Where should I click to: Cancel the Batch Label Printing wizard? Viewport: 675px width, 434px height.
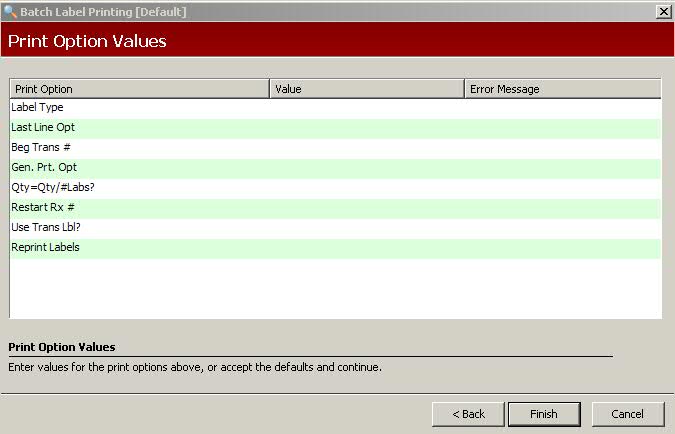click(x=628, y=414)
